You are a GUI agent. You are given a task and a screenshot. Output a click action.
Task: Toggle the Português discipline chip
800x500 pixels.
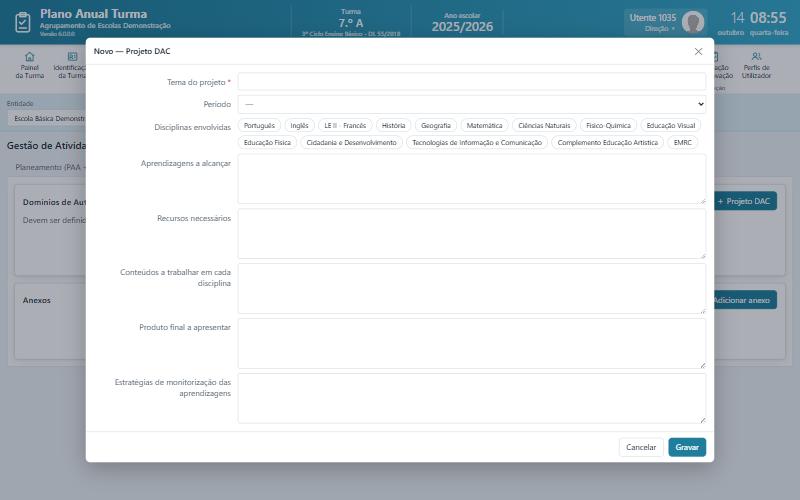click(x=259, y=126)
